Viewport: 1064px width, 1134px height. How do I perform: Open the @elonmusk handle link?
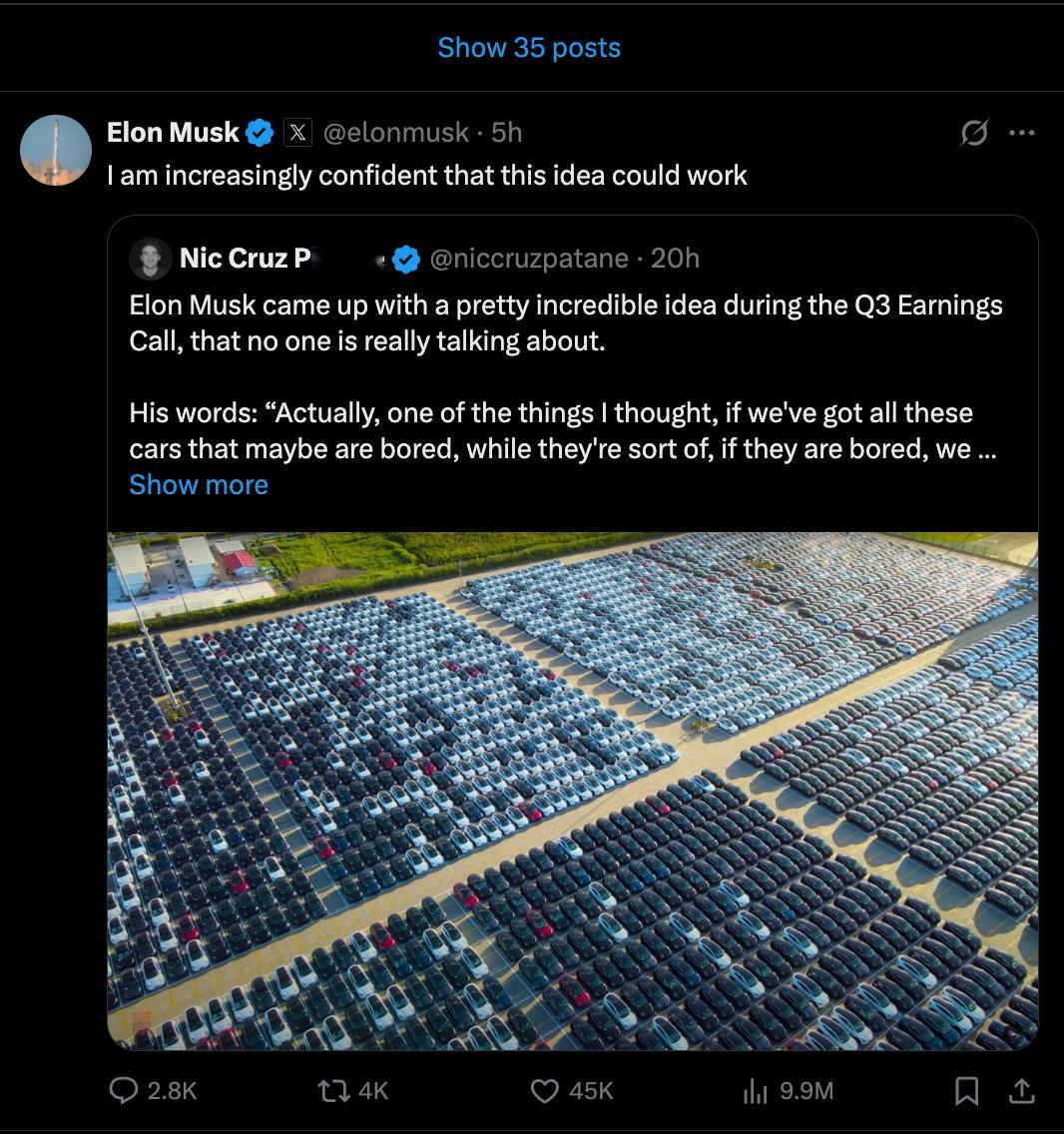[x=395, y=132]
